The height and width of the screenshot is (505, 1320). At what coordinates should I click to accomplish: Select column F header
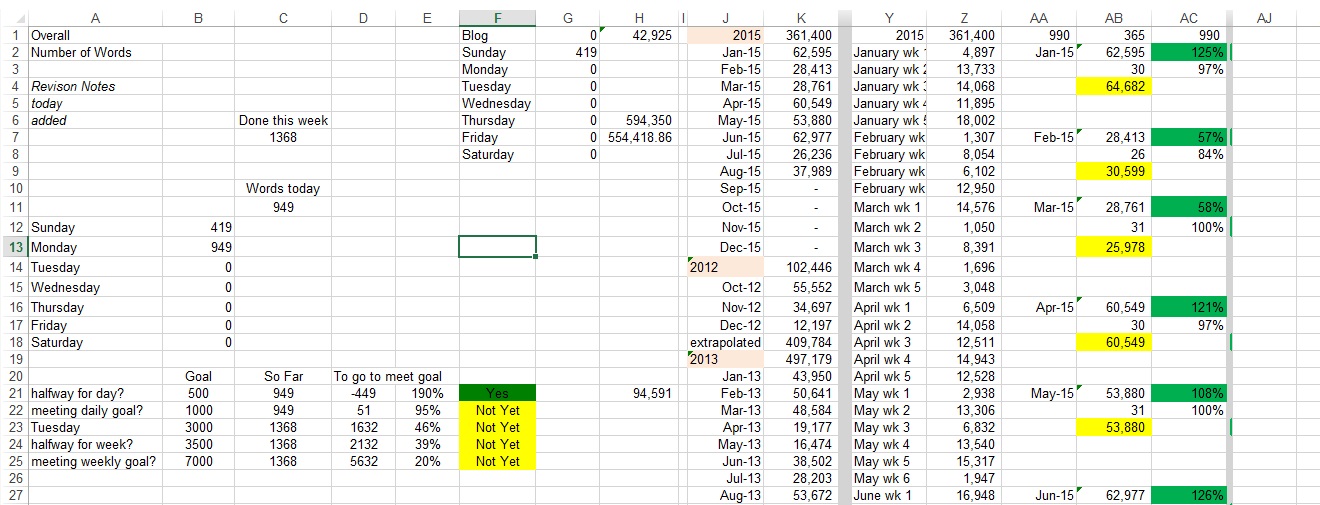[x=497, y=17]
